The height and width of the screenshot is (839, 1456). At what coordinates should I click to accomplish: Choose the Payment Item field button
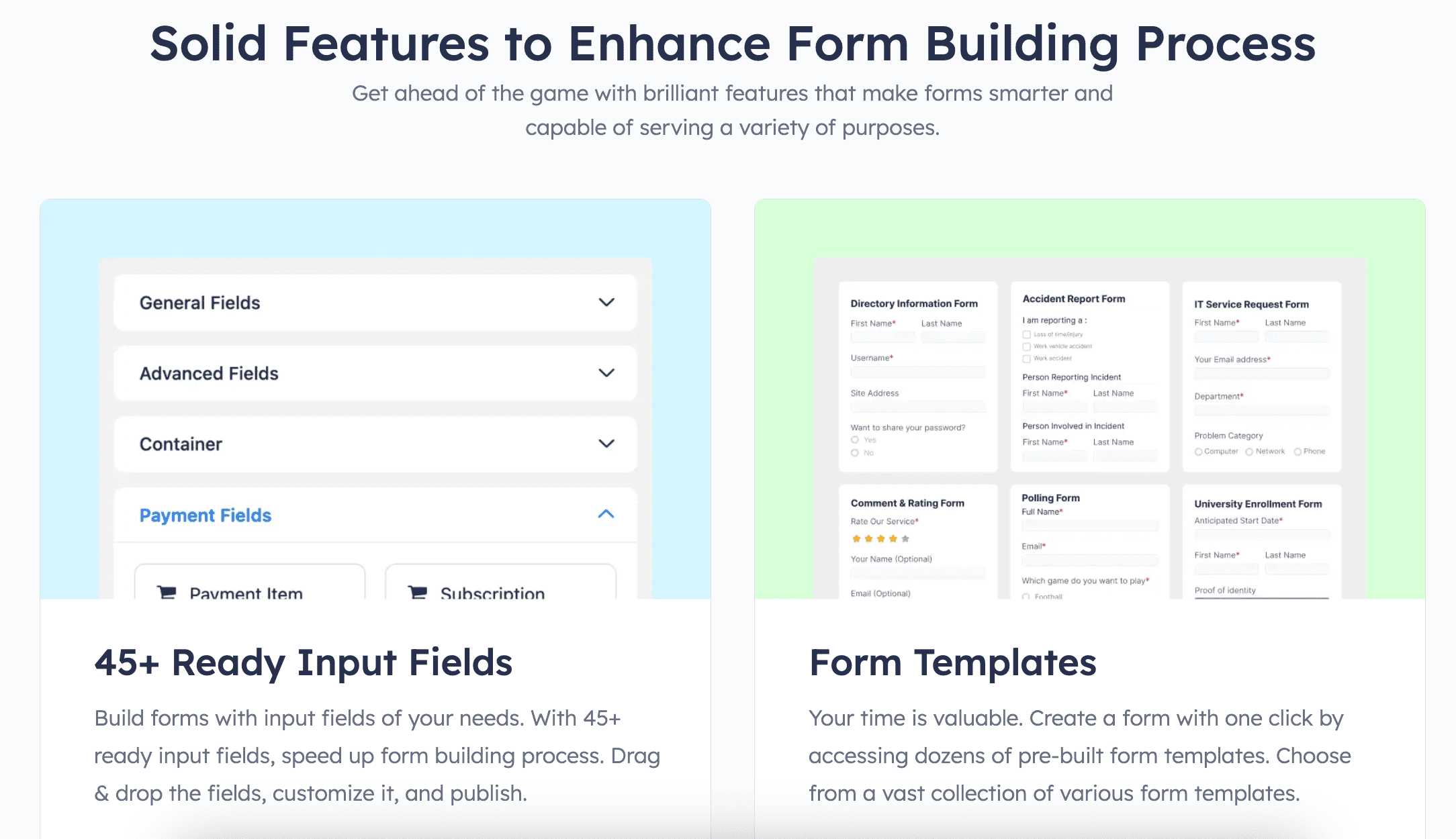250,582
